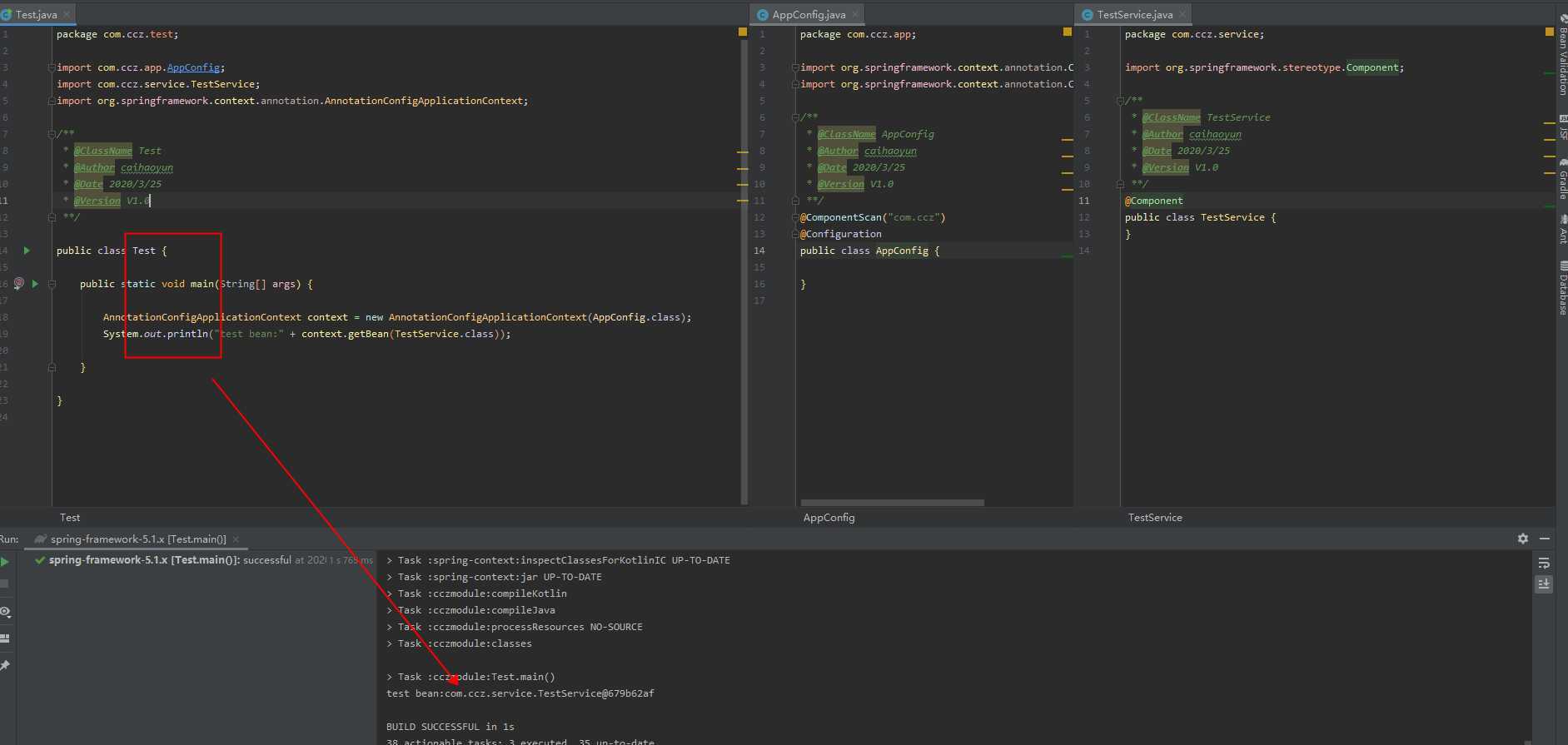Collapse the Javadoc fold in AppConfig.java
This screenshot has width=1568, height=745.
pos(794,117)
